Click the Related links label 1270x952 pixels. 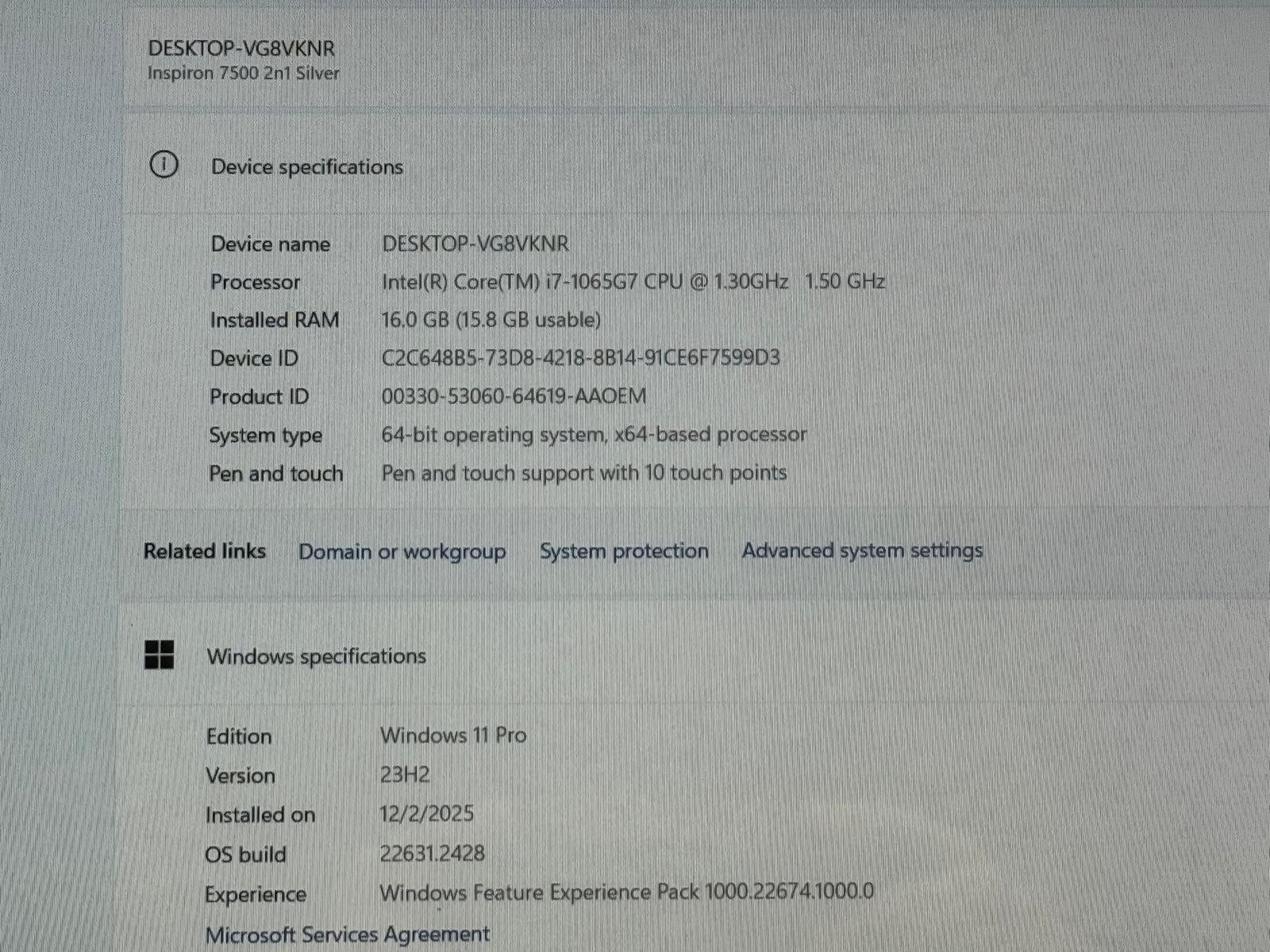pos(205,551)
